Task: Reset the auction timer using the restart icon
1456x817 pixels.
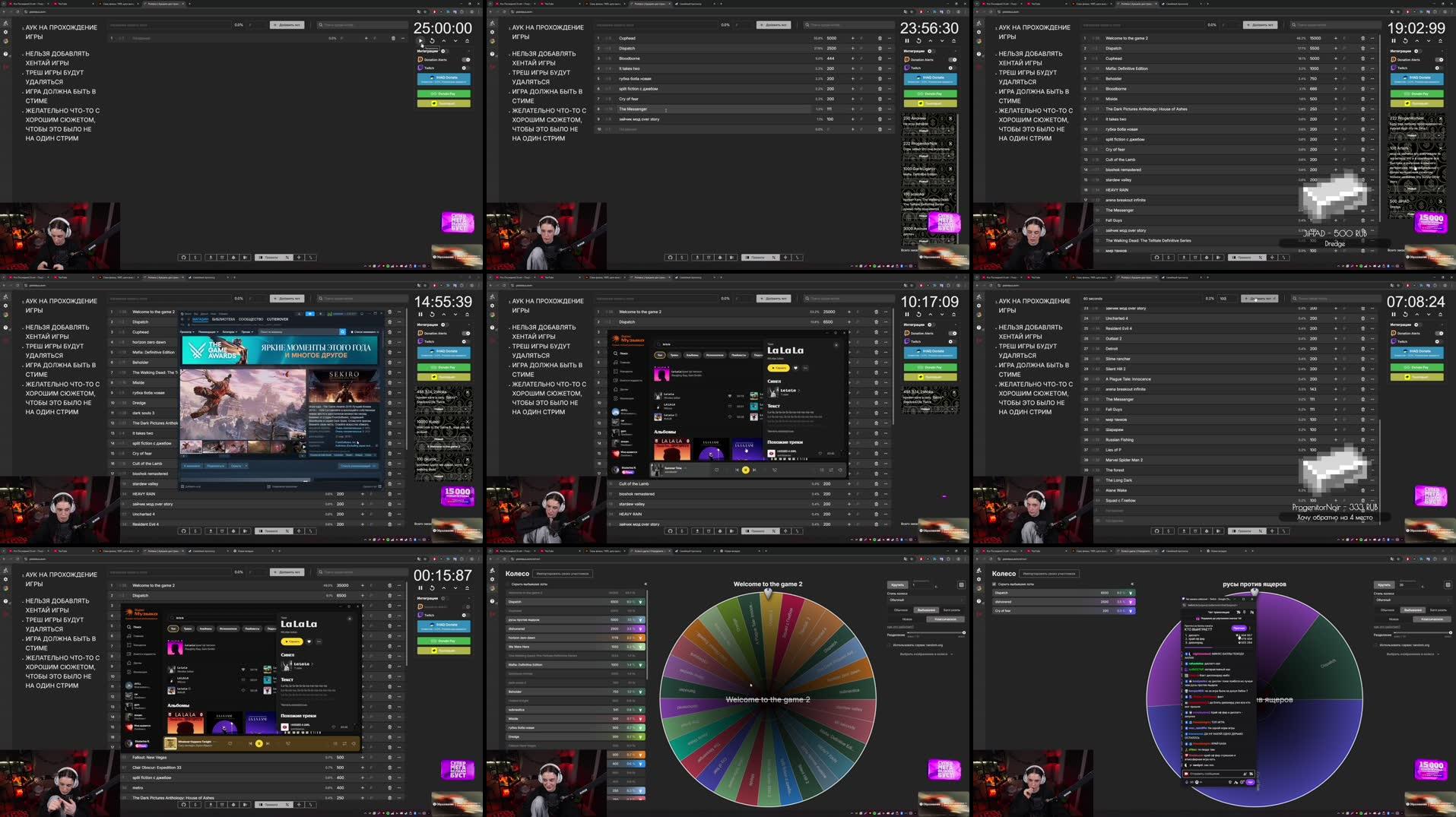Action: tap(433, 40)
